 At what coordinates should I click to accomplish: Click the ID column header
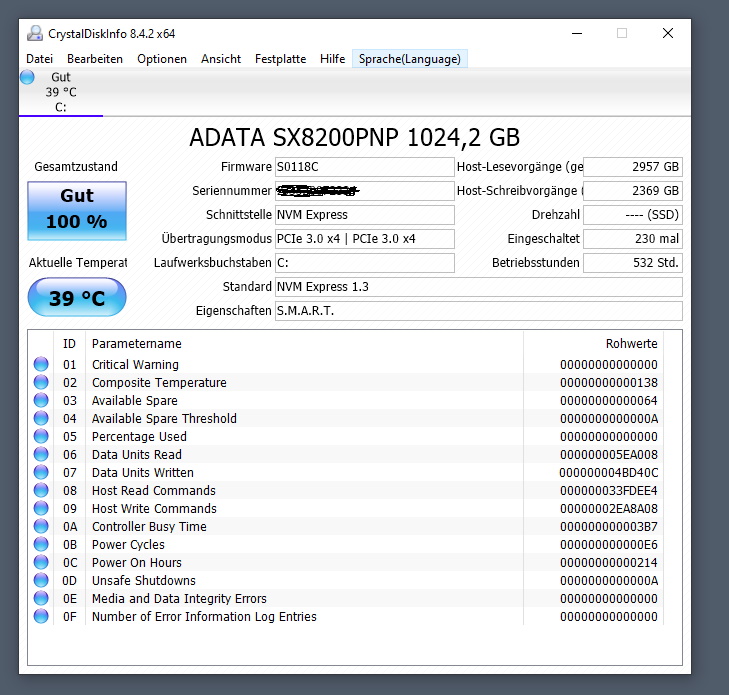coord(69,344)
